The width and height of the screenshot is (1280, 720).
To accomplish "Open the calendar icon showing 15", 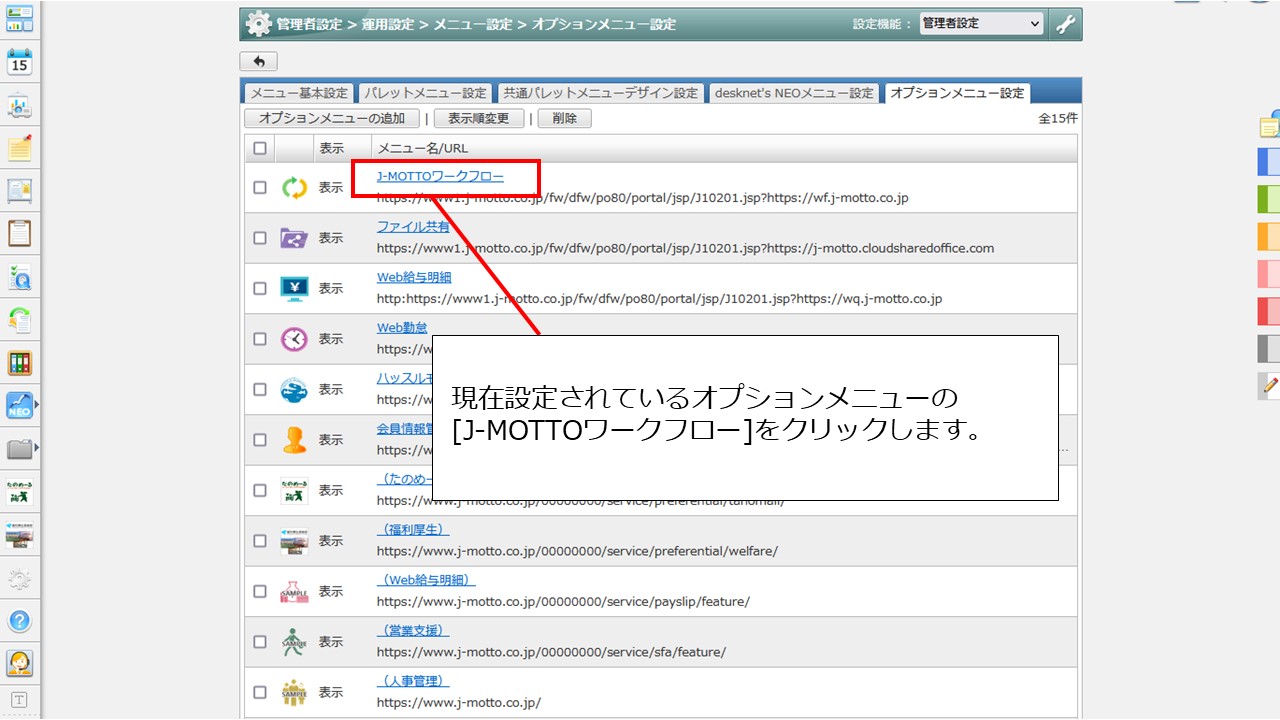I will [x=20, y=62].
